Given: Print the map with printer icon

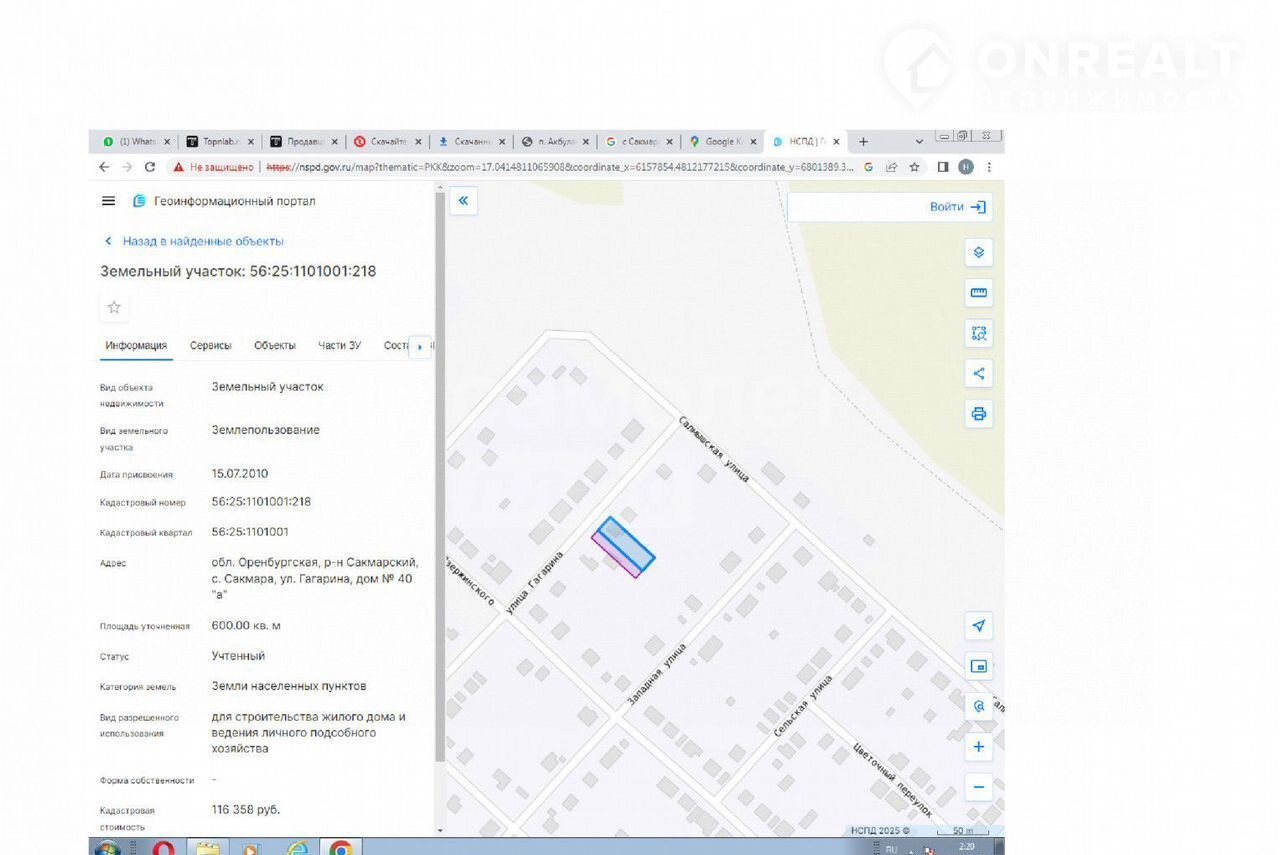Looking at the screenshot, I should [x=978, y=414].
